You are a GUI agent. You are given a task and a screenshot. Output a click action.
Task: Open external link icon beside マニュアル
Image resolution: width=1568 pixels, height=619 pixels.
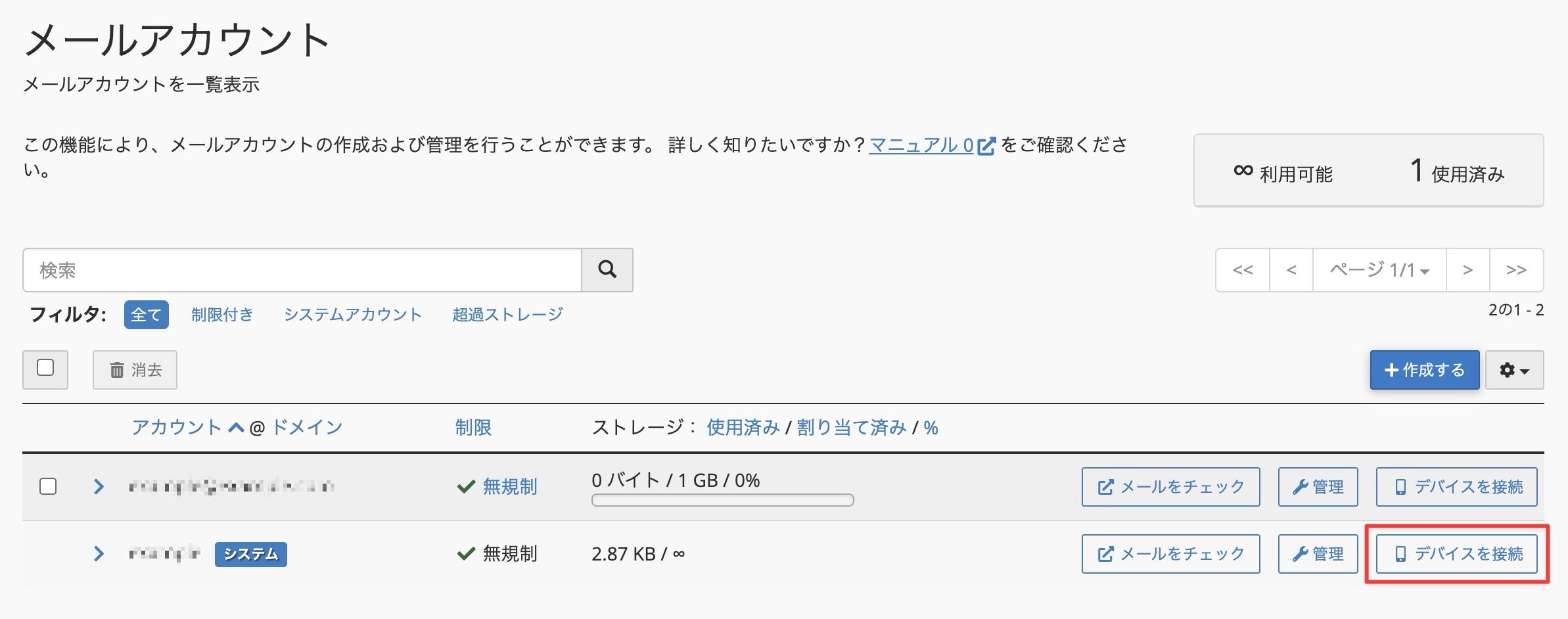986,145
